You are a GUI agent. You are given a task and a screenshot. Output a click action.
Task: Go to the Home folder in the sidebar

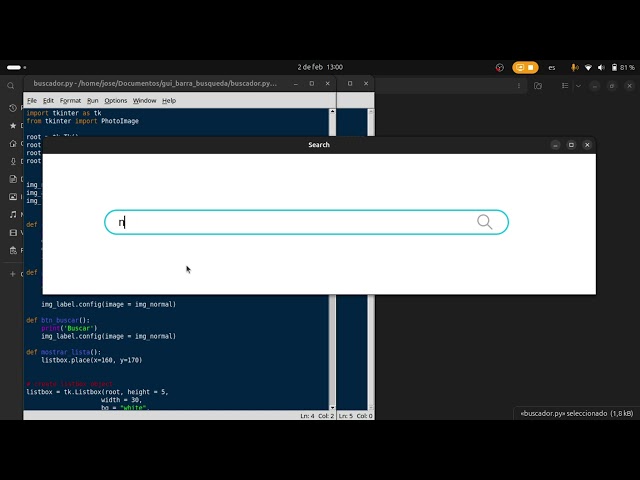pos(13,144)
